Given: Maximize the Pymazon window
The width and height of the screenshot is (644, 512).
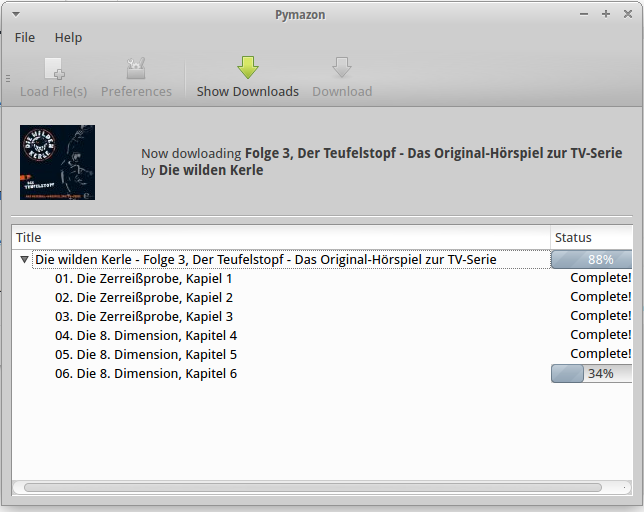Looking at the screenshot, I should [606, 14].
